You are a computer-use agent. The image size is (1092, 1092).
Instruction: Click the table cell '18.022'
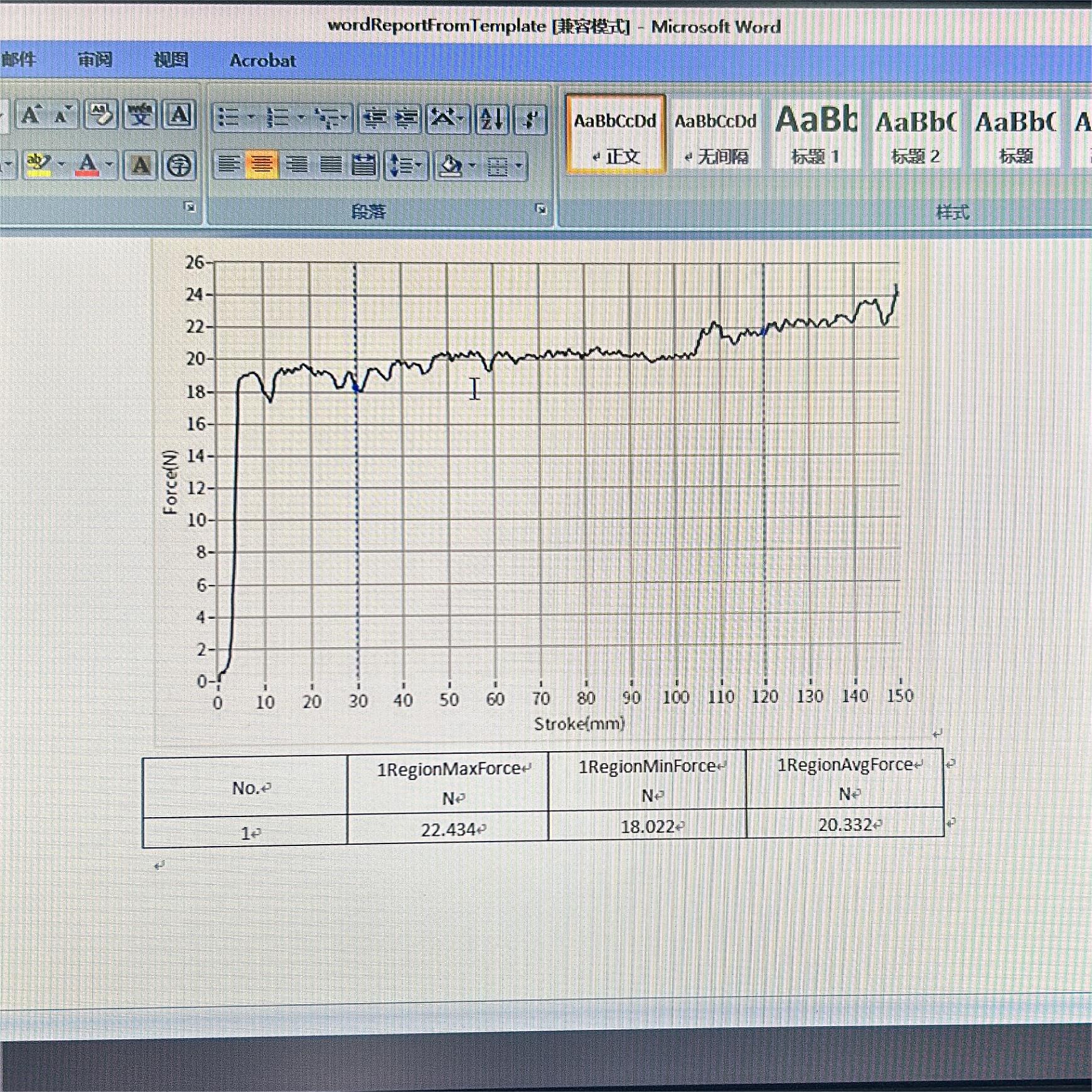[x=648, y=826]
